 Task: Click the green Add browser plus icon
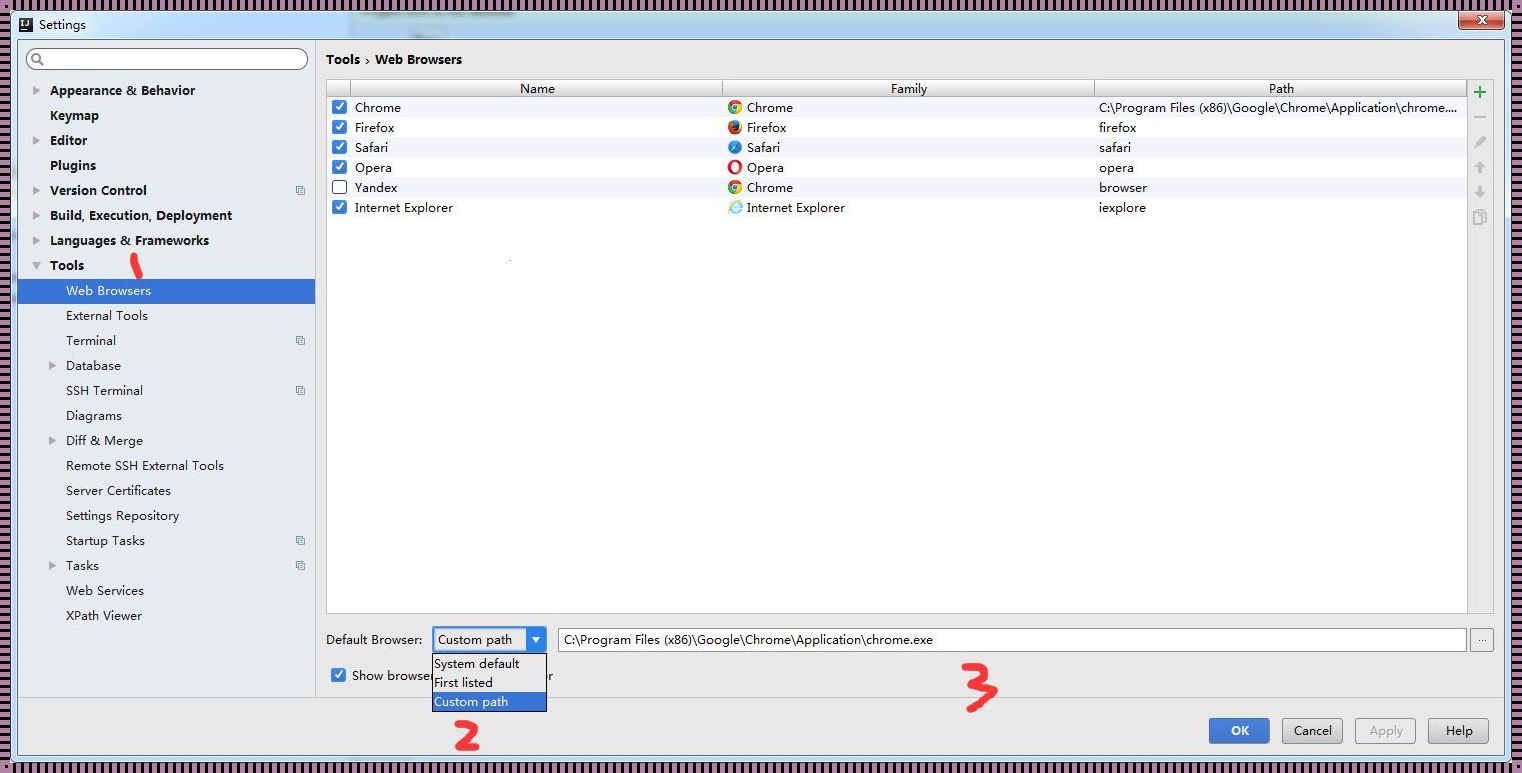pos(1480,92)
